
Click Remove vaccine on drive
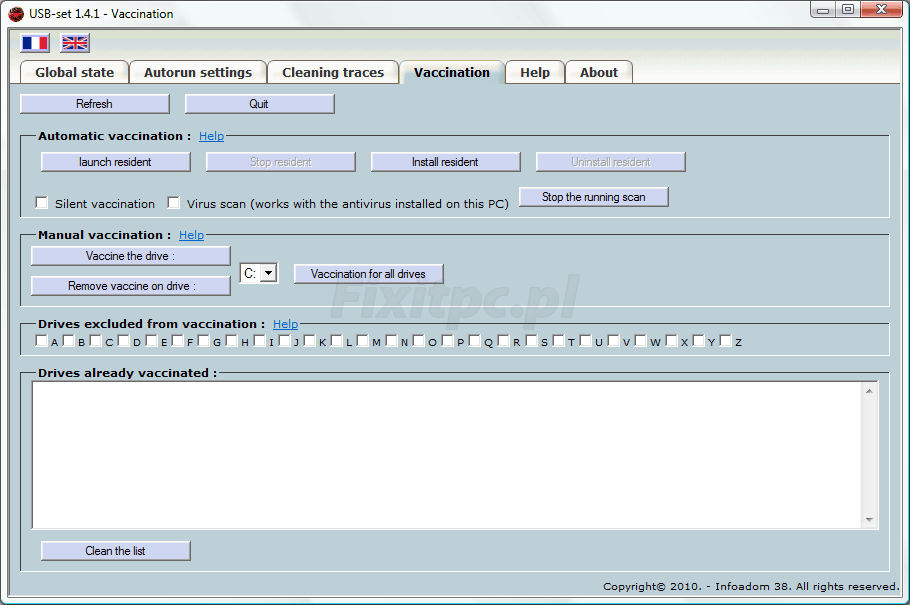131,286
